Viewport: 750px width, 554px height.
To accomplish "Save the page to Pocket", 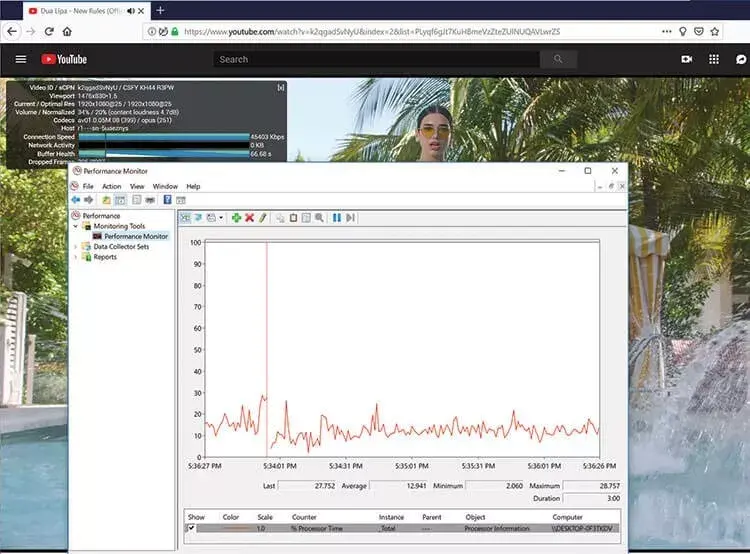I will point(699,32).
